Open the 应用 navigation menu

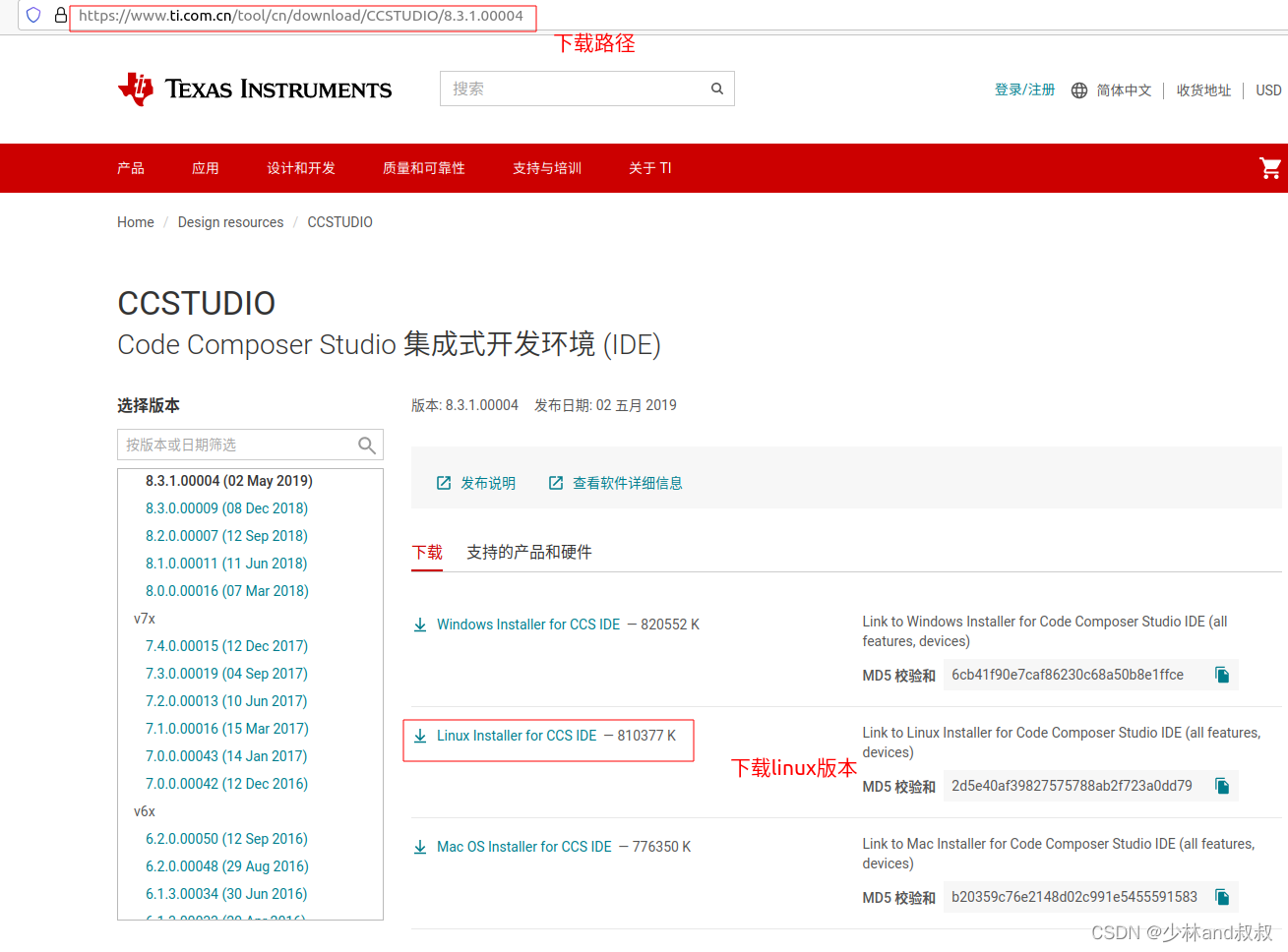pyautogui.click(x=206, y=168)
